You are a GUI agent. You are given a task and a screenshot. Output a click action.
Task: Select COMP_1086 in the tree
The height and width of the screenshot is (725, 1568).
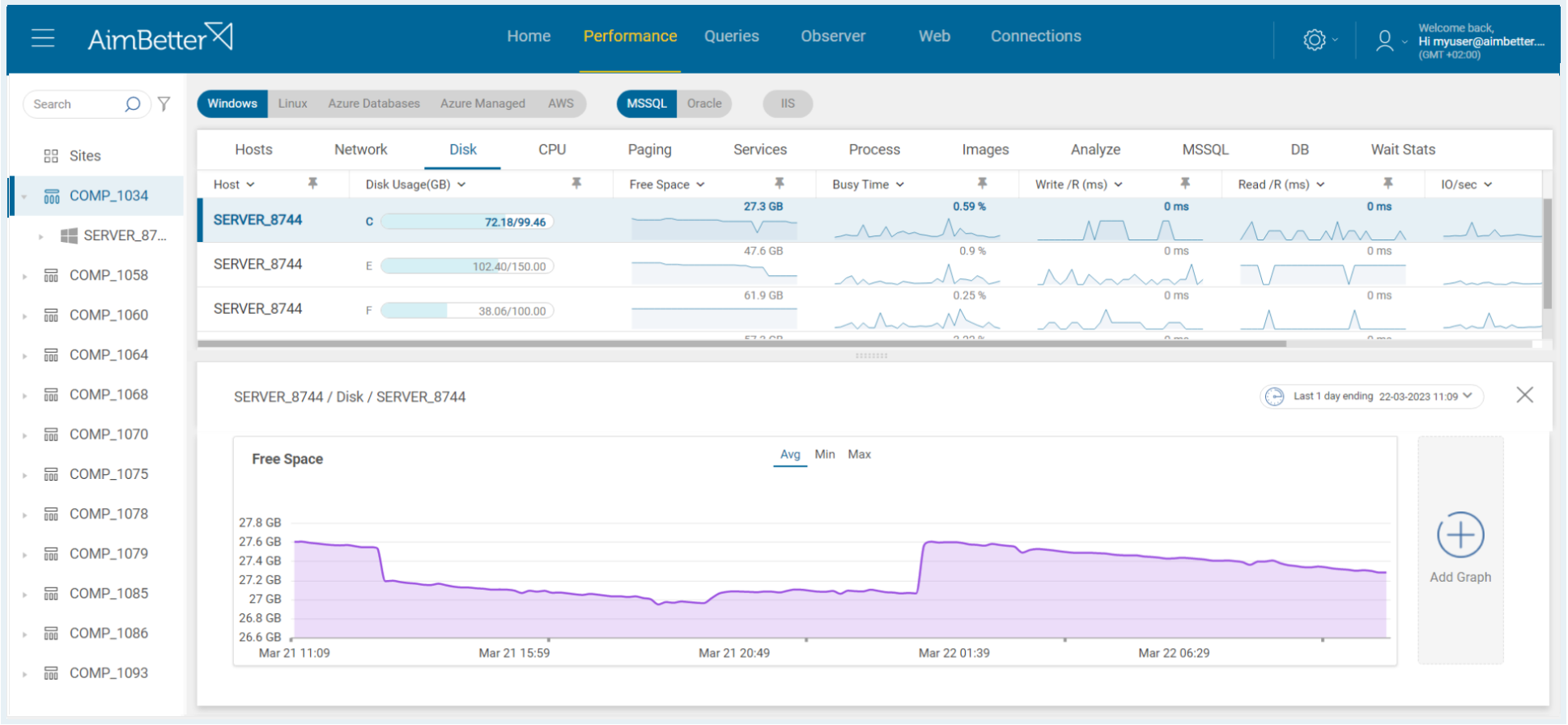tap(108, 634)
